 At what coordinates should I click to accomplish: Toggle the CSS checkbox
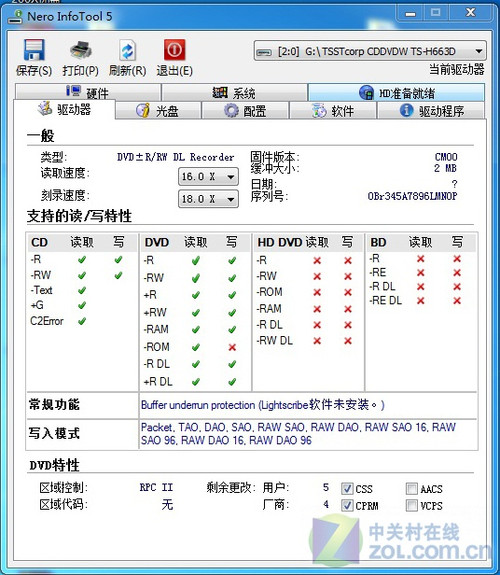347,488
